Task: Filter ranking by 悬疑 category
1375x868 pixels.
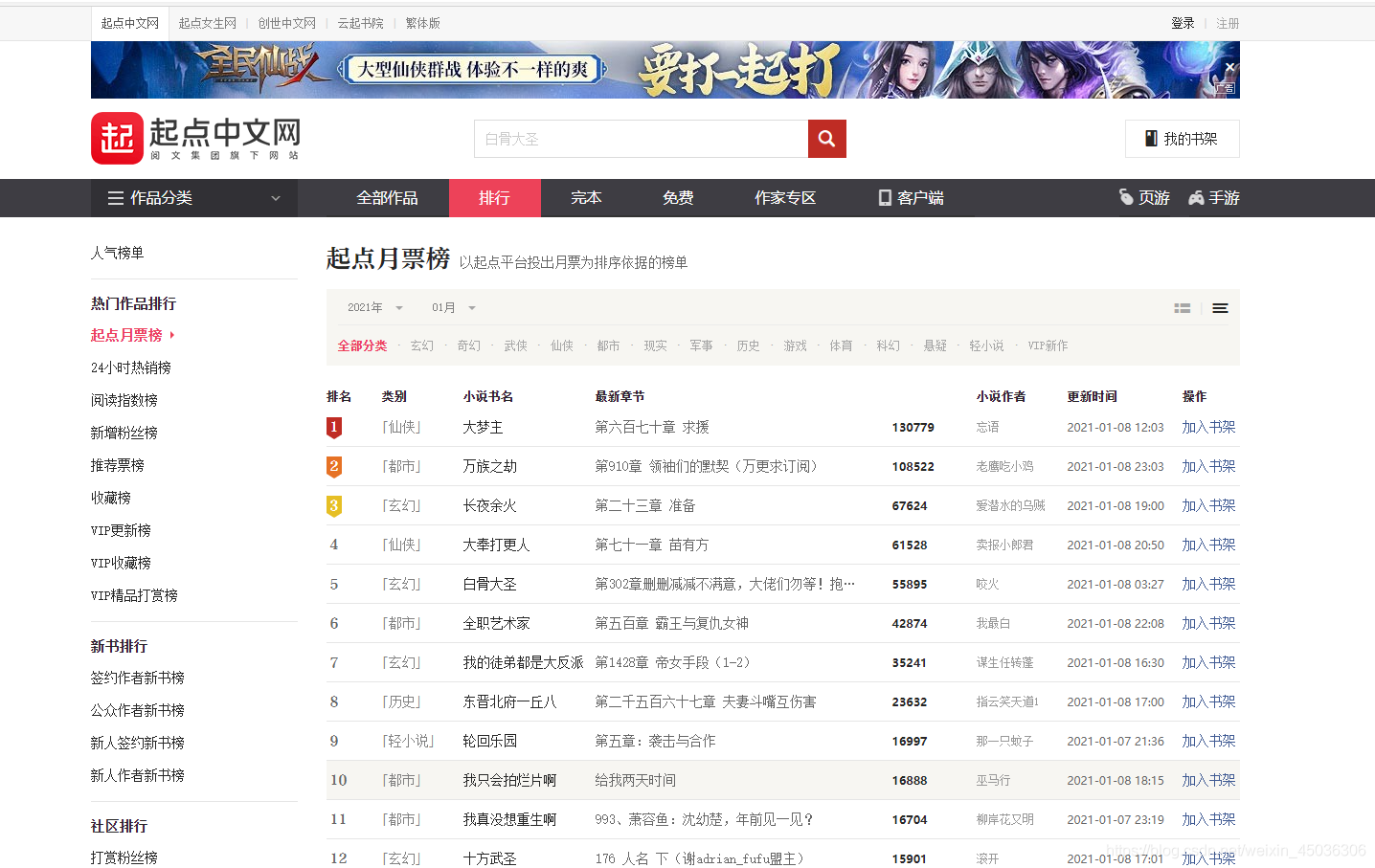Action: [x=935, y=345]
